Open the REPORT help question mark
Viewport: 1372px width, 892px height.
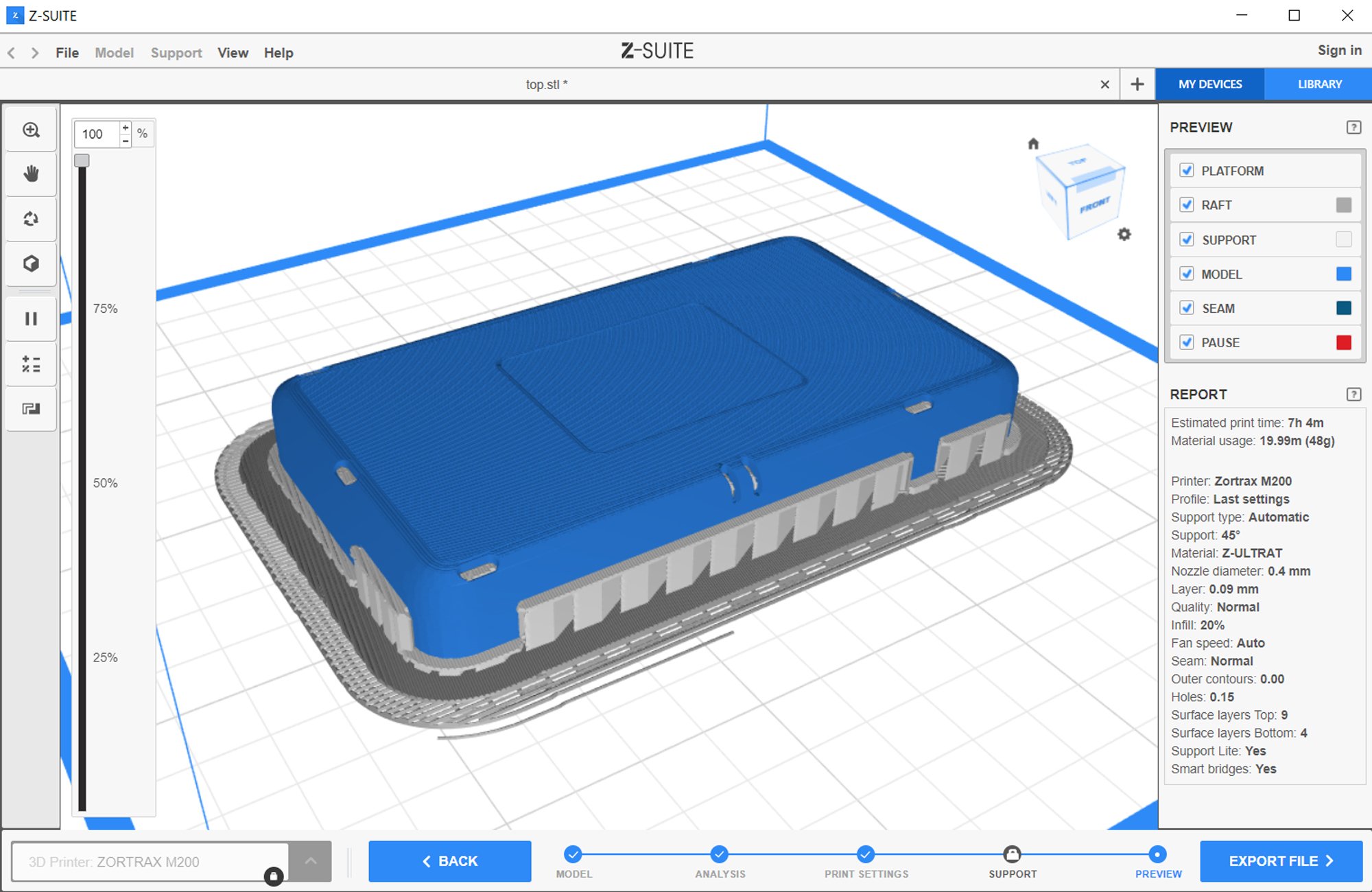click(x=1353, y=394)
